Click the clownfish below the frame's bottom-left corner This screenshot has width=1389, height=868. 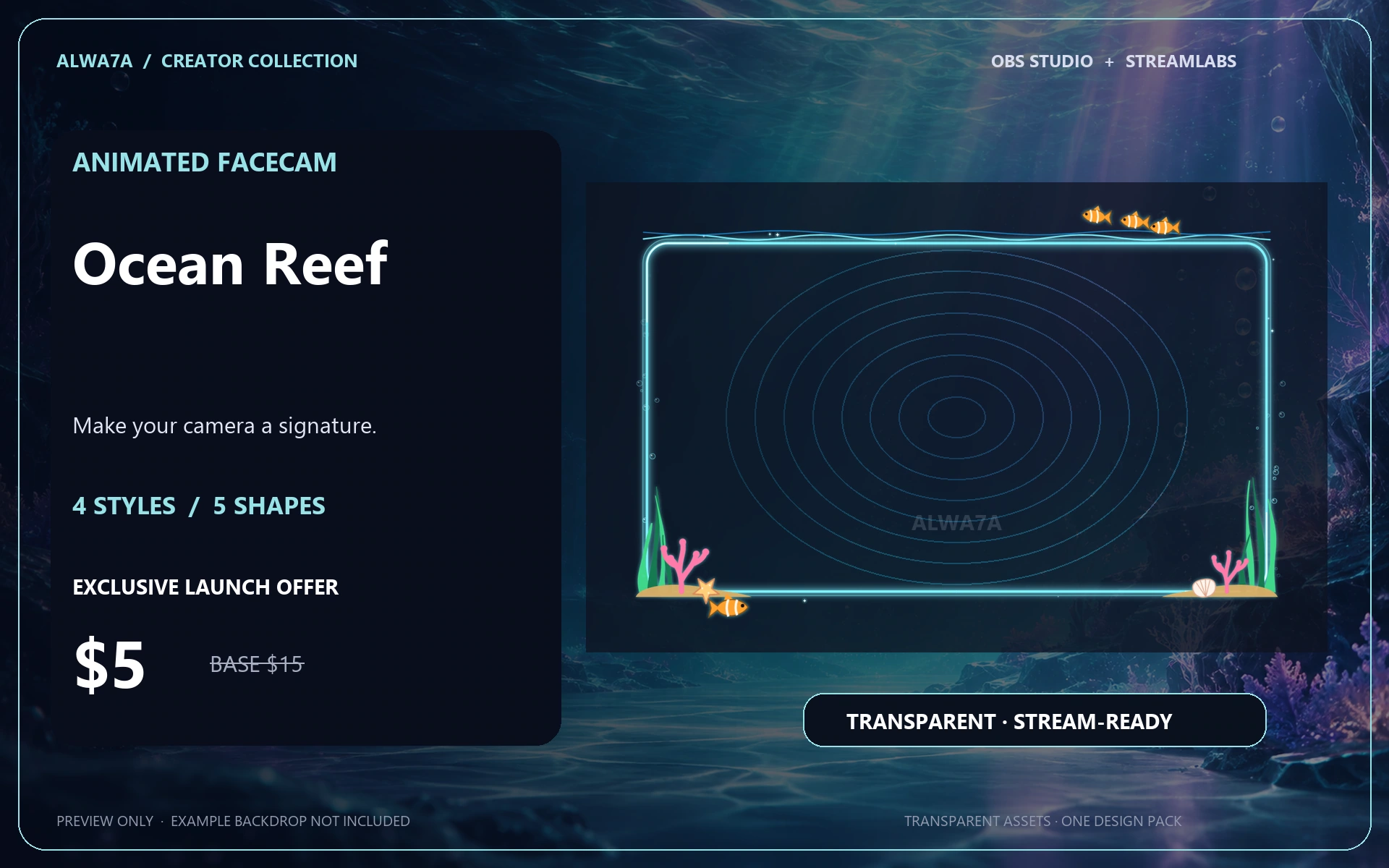point(728,607)
